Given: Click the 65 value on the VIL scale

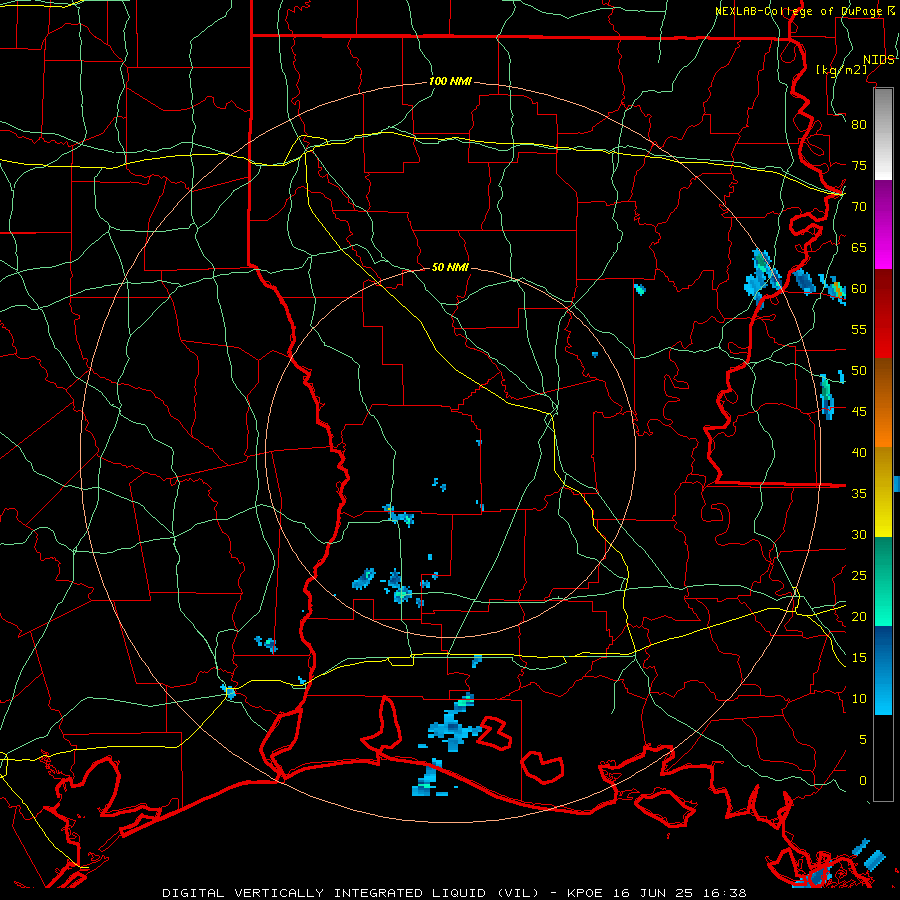Looking at the screenshot, I should point(859,247).
